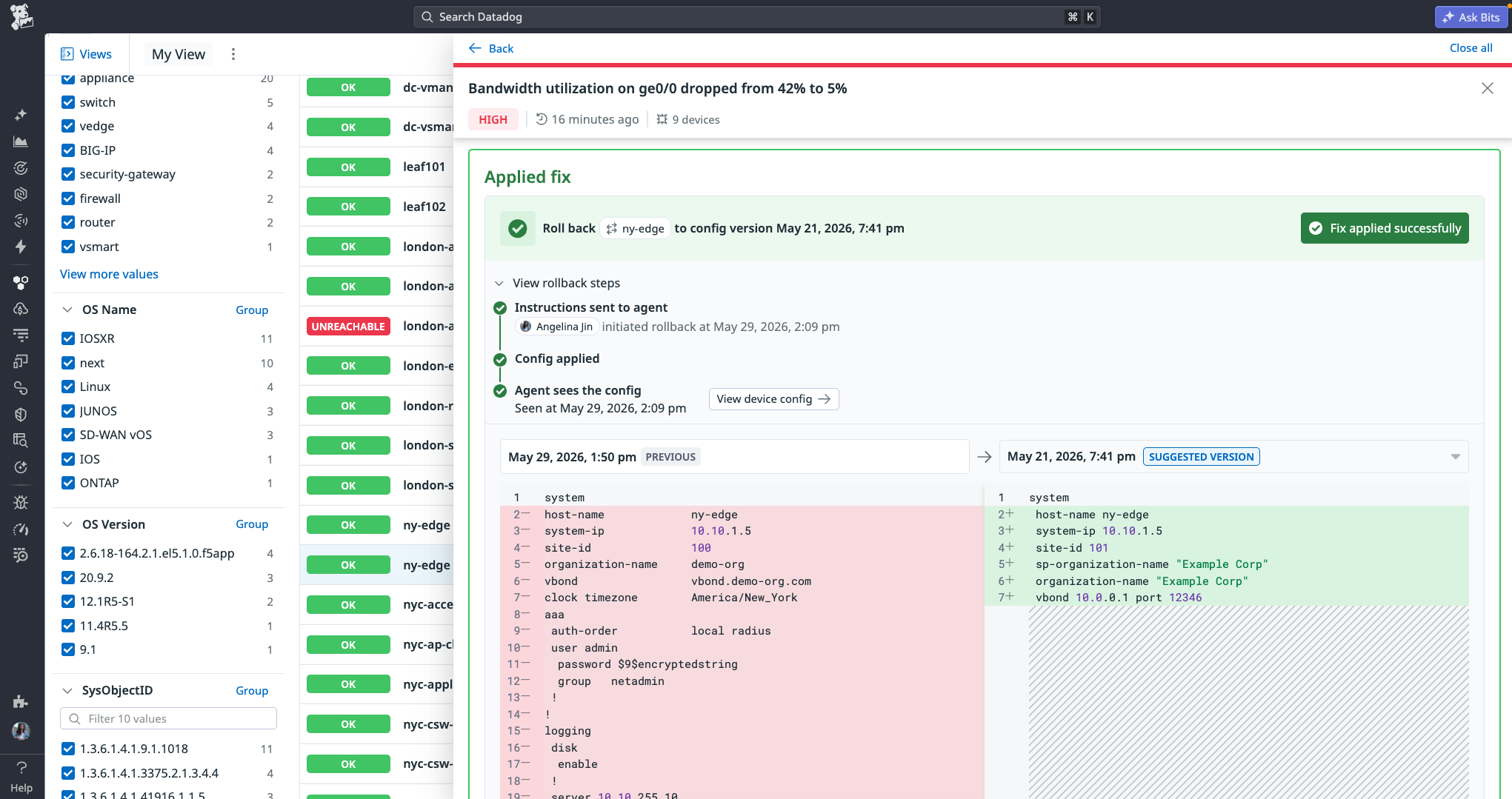This screenshot has height=799, width=1512.
Task: Open the Views tab
Action: (x=87, y=54)
